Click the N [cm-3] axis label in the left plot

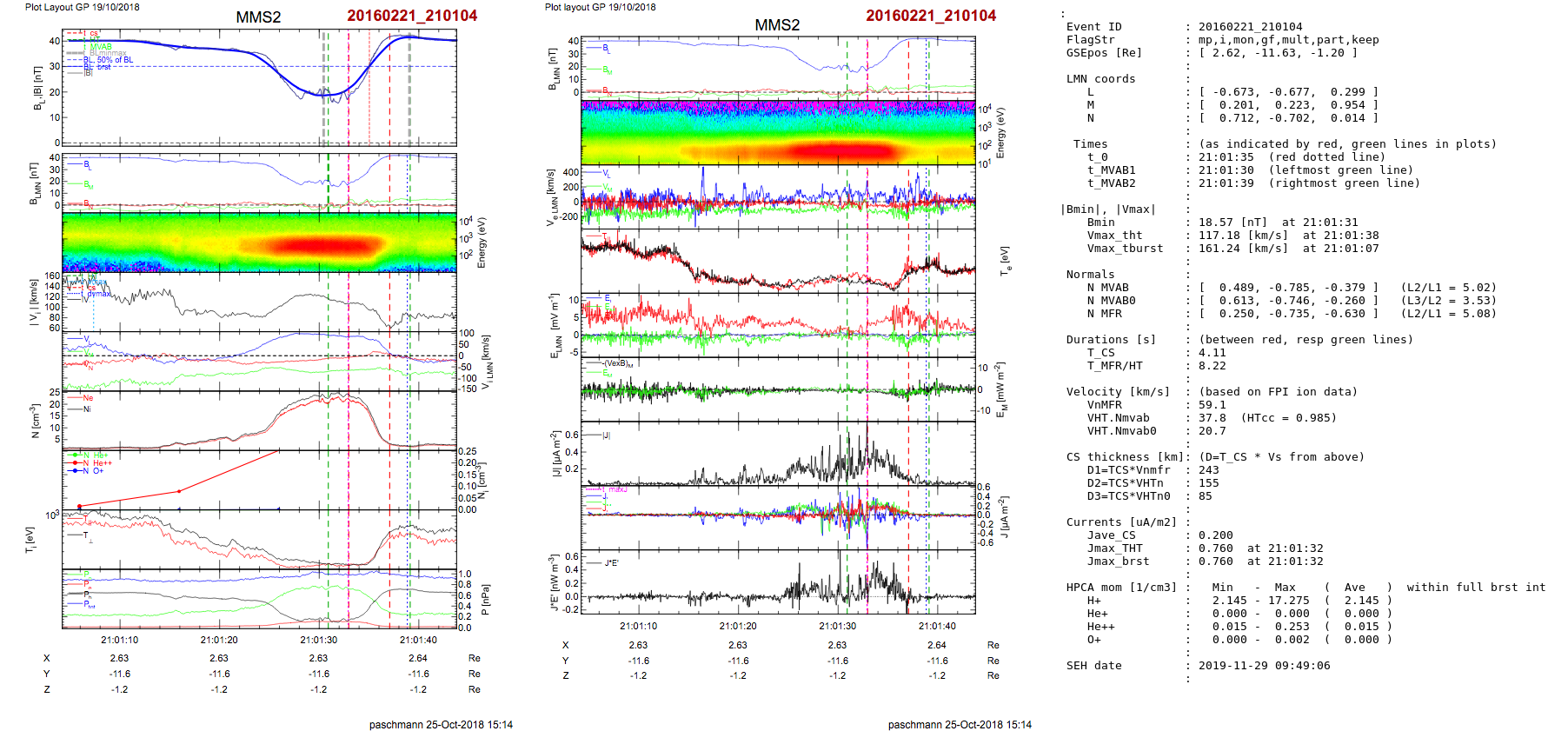click(x=35, y=421)
